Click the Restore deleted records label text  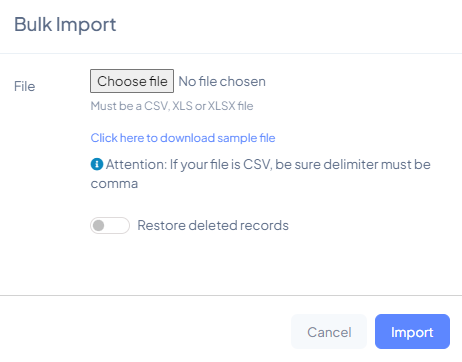click(213, 225)
